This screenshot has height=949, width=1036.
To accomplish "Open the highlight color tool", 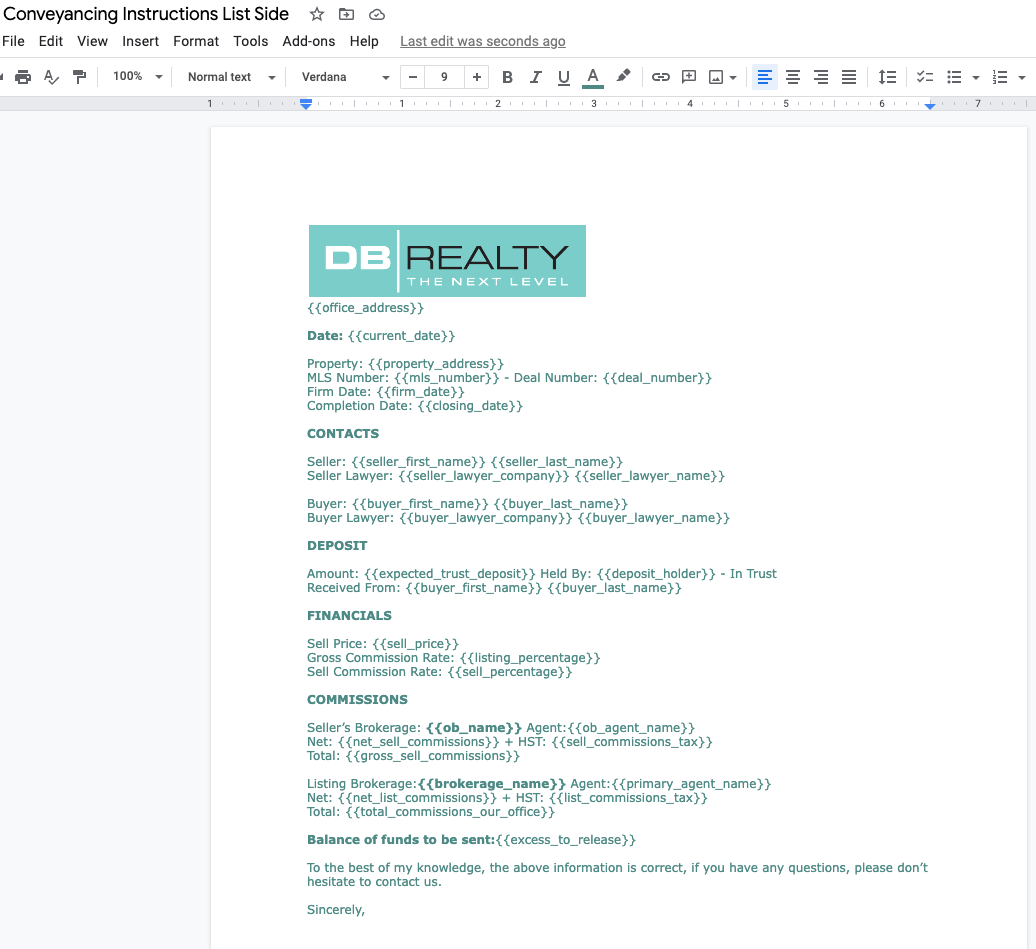I will coord(622,76).
